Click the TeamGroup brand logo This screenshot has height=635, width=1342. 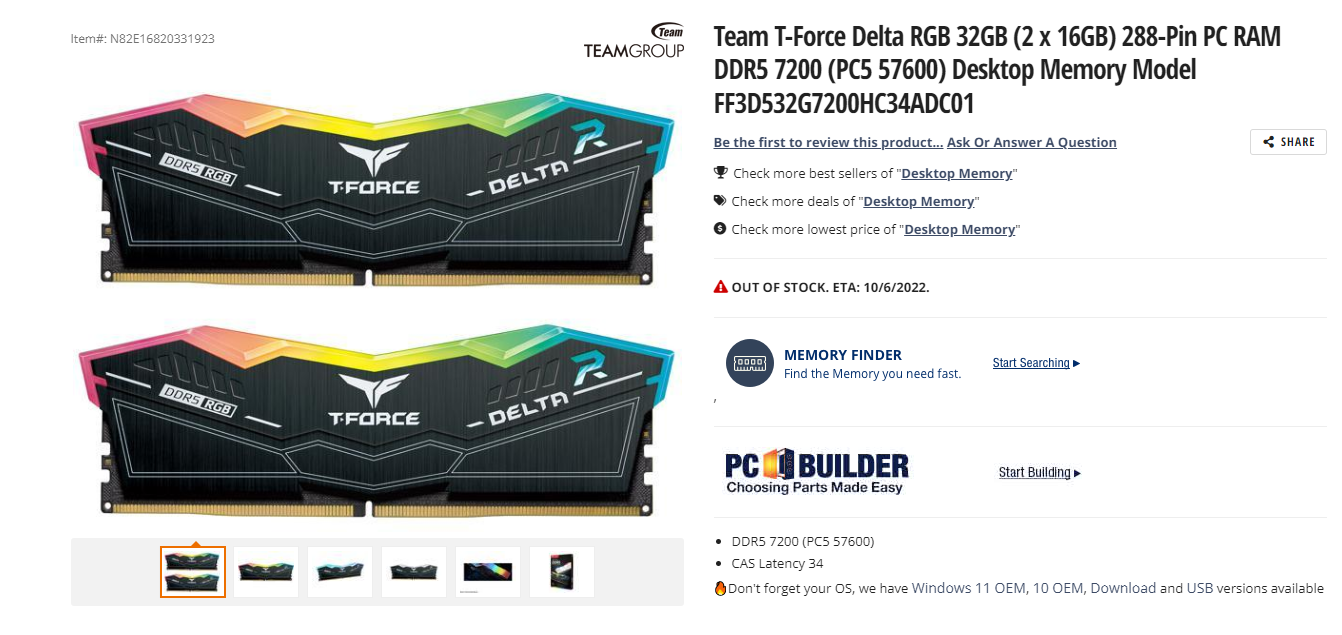[635, 41]
